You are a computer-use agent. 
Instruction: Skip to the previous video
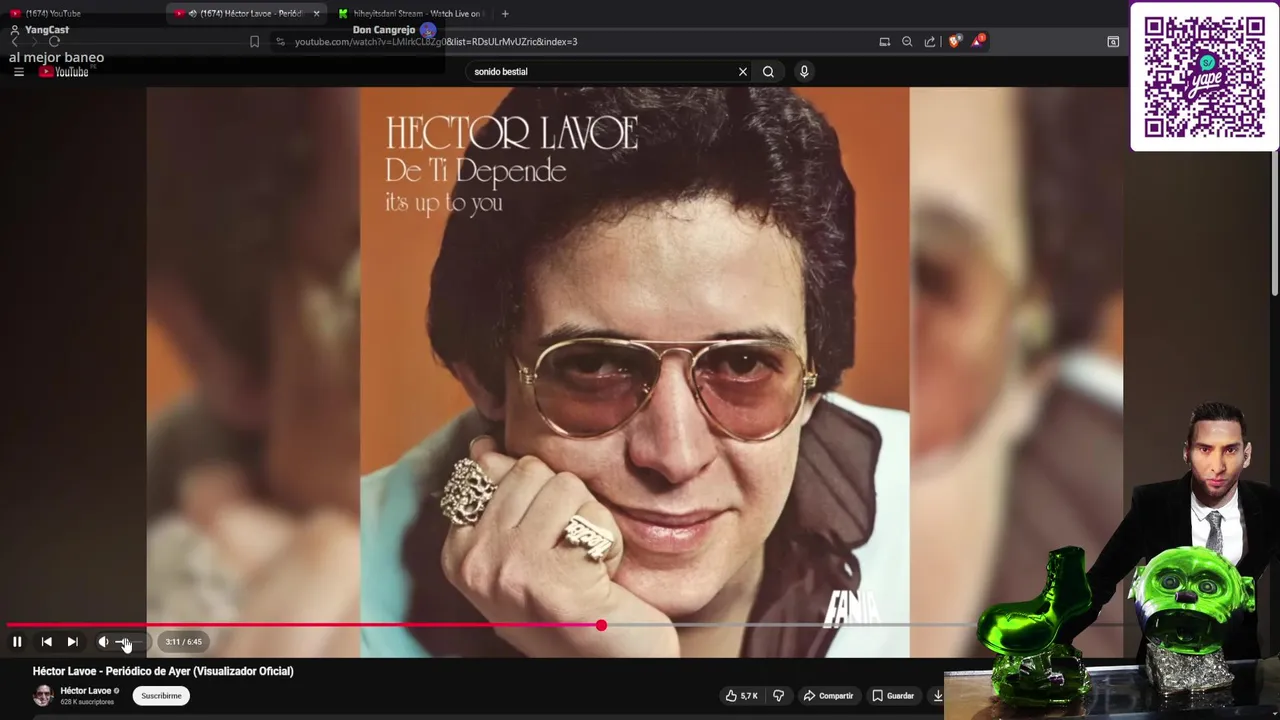click(x=46, y=642)
